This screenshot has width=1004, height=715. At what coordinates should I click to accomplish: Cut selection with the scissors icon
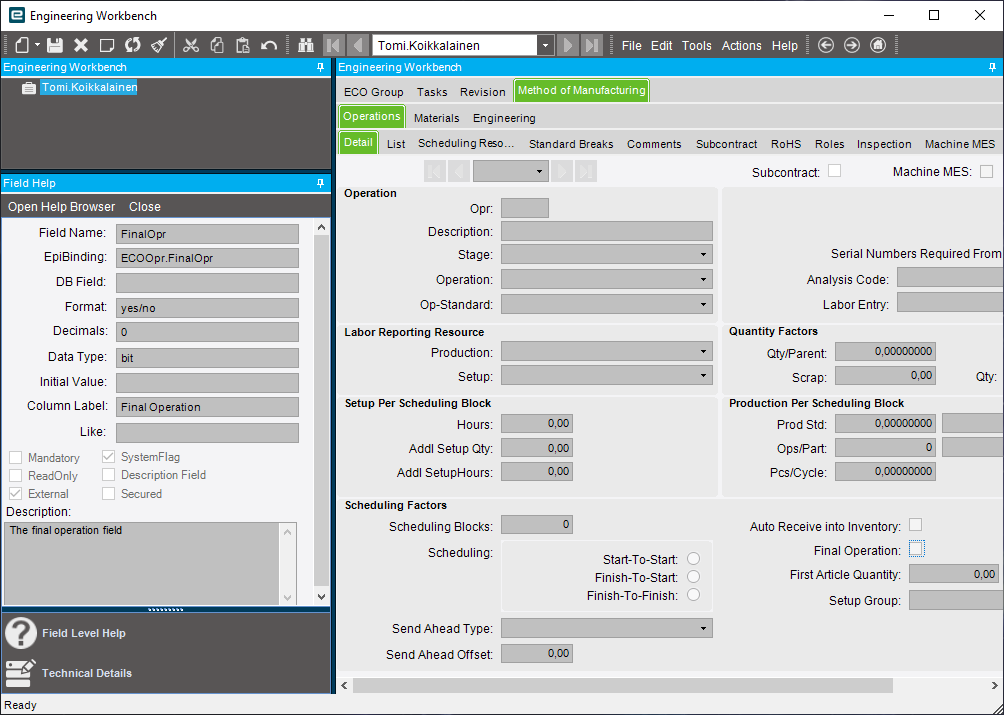click(190, 45)
